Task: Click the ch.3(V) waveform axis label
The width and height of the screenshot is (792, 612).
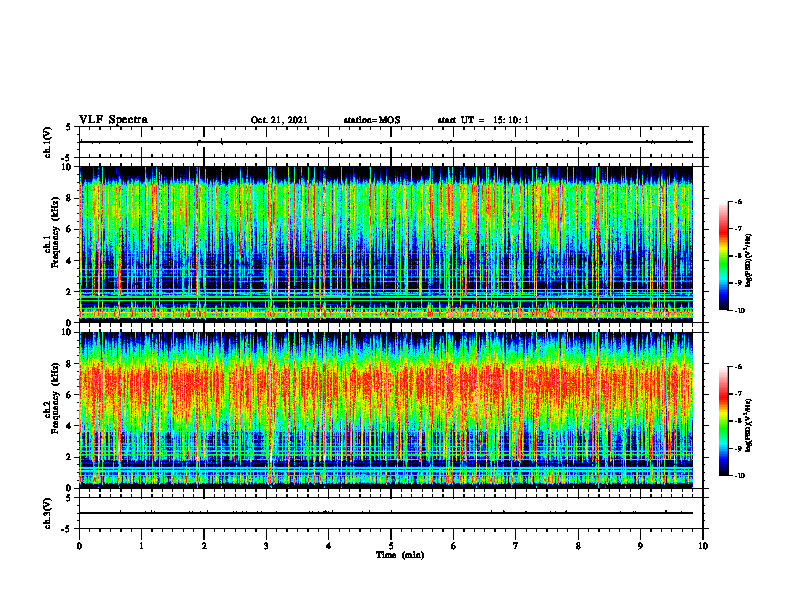Action: [47, 513]
